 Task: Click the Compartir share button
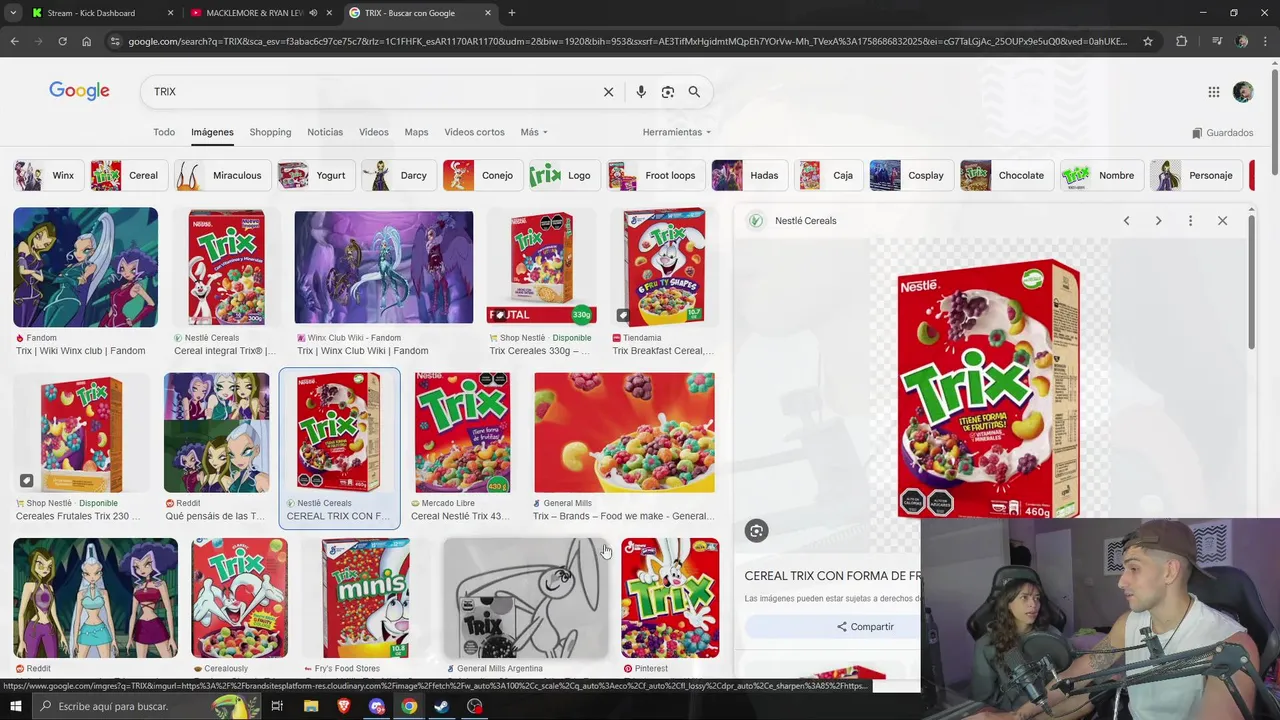(x=865, y=627)
